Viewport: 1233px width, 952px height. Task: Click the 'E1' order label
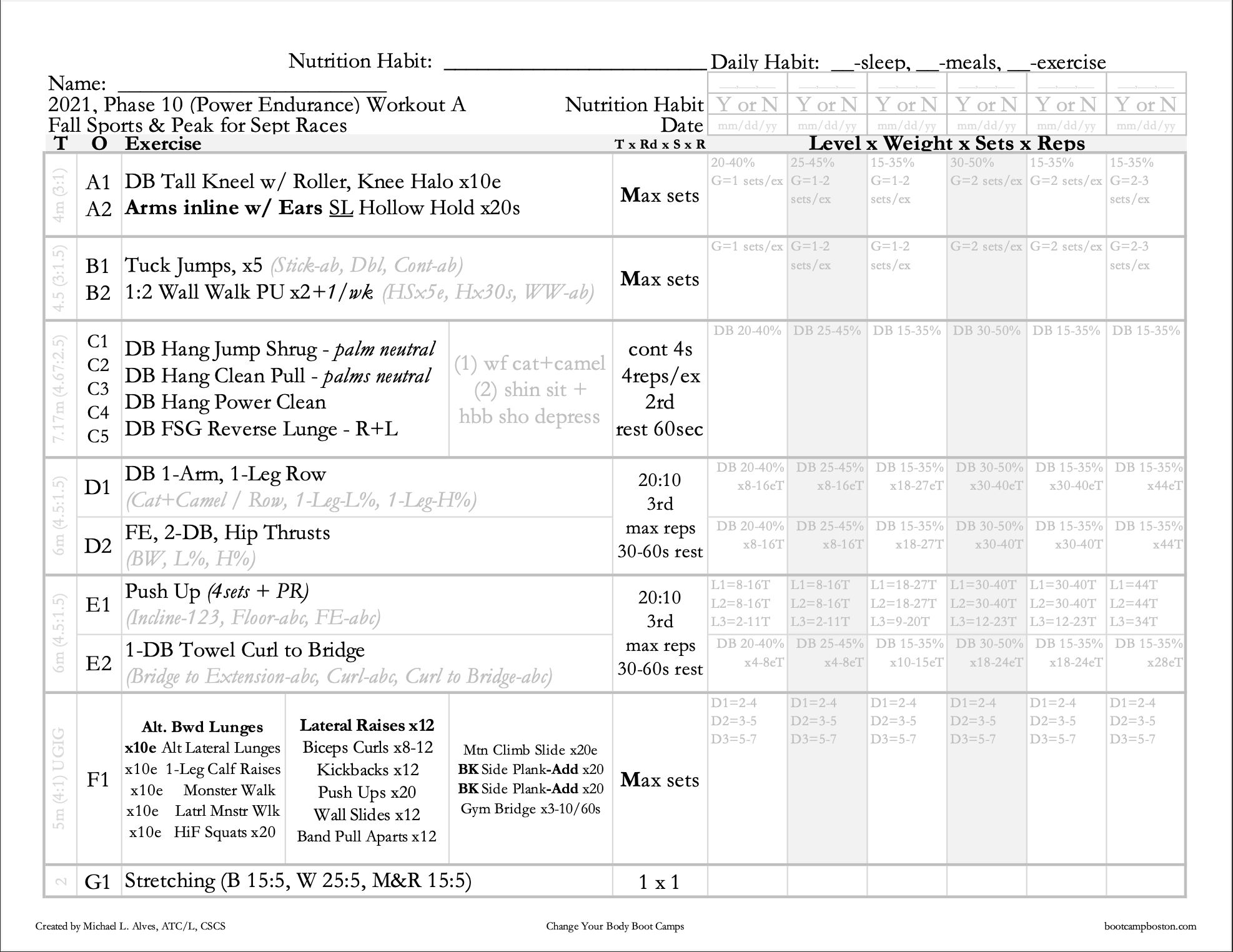coord(98,605)
